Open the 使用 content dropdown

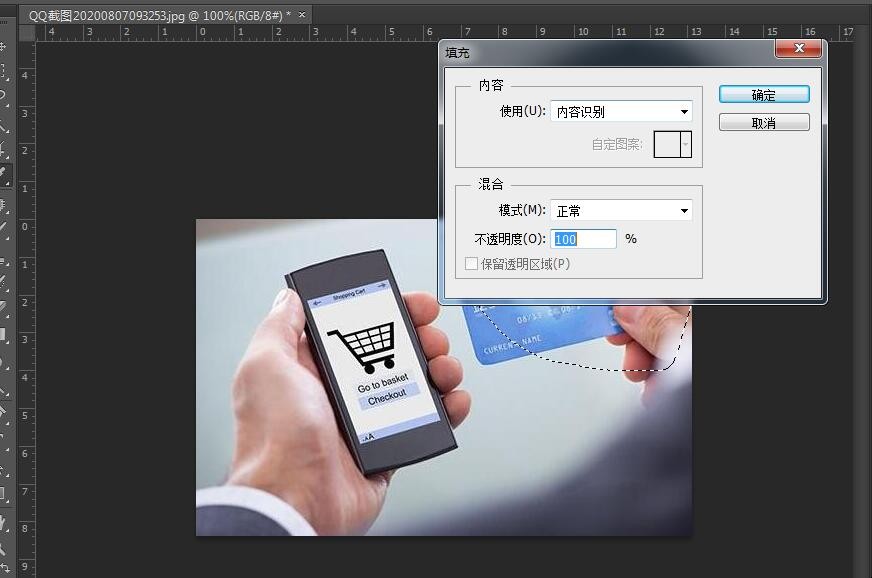[x=620, y=112]
